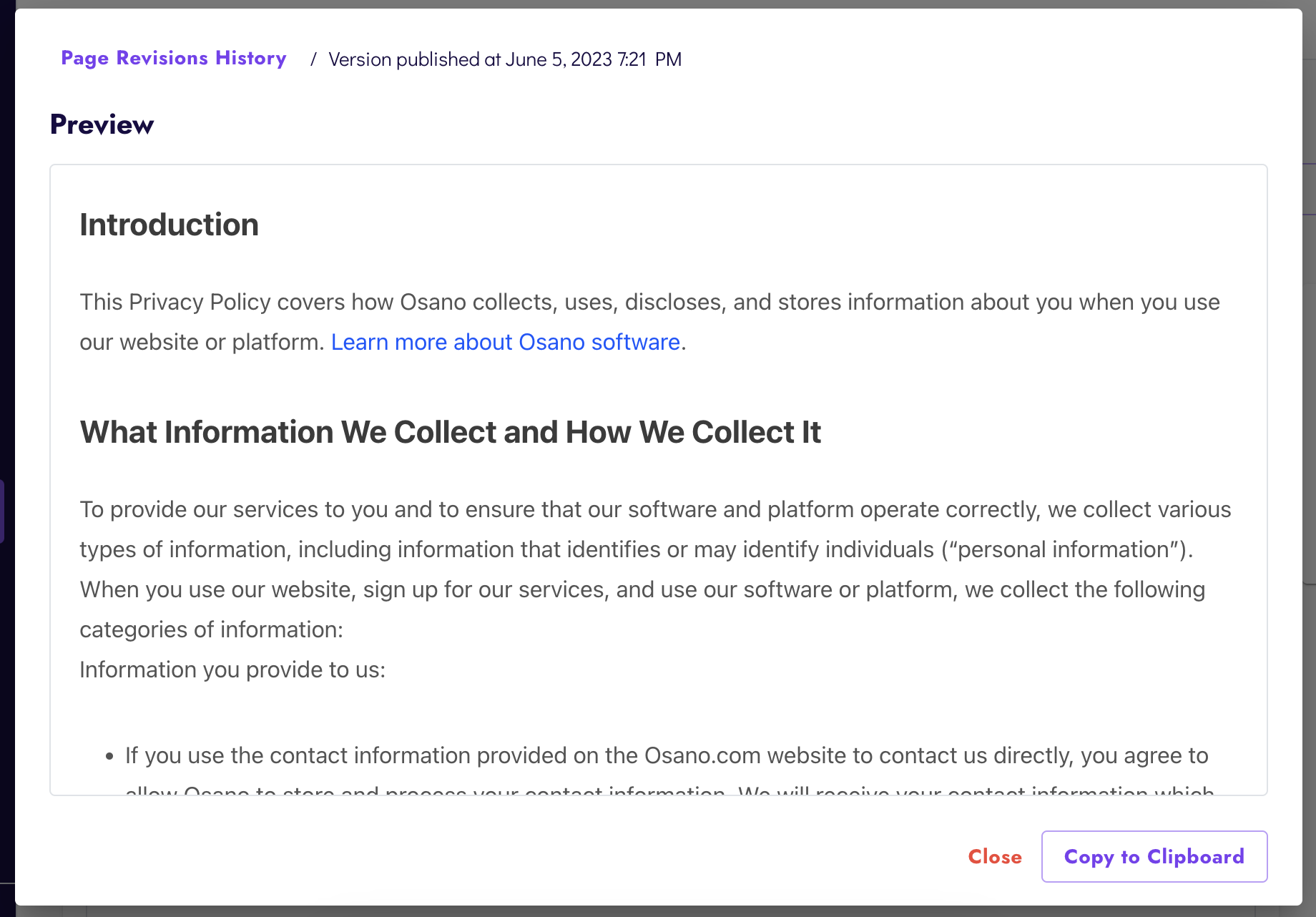
Task: Click the Information you provide to us line
Action: [x=232, y=670]
